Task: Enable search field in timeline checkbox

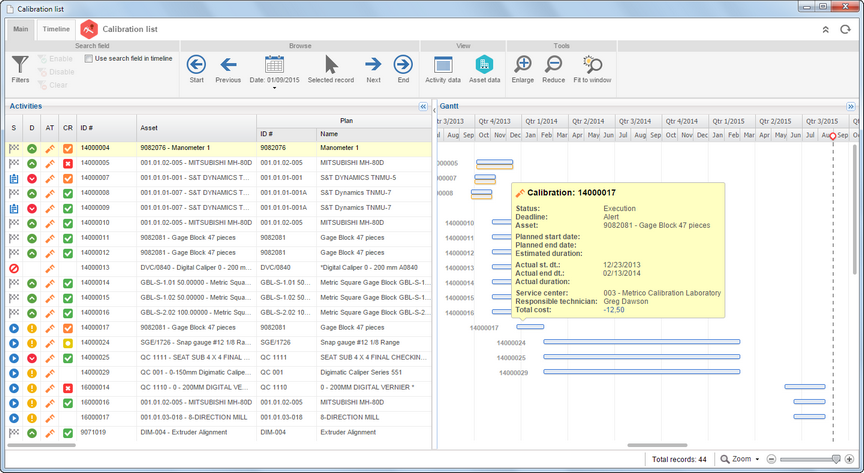Action: point(88,58)
